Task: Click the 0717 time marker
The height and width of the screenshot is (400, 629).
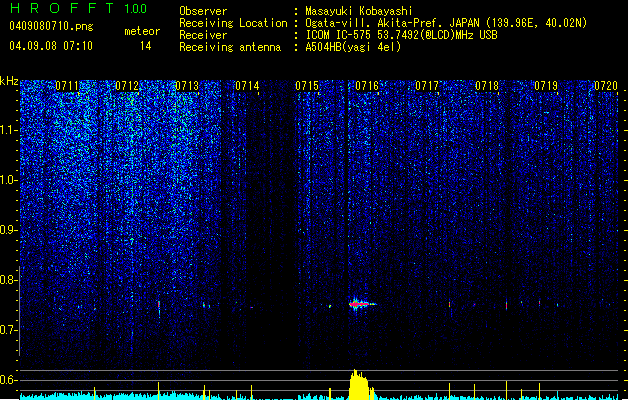Action: click(x=427, y=86)
